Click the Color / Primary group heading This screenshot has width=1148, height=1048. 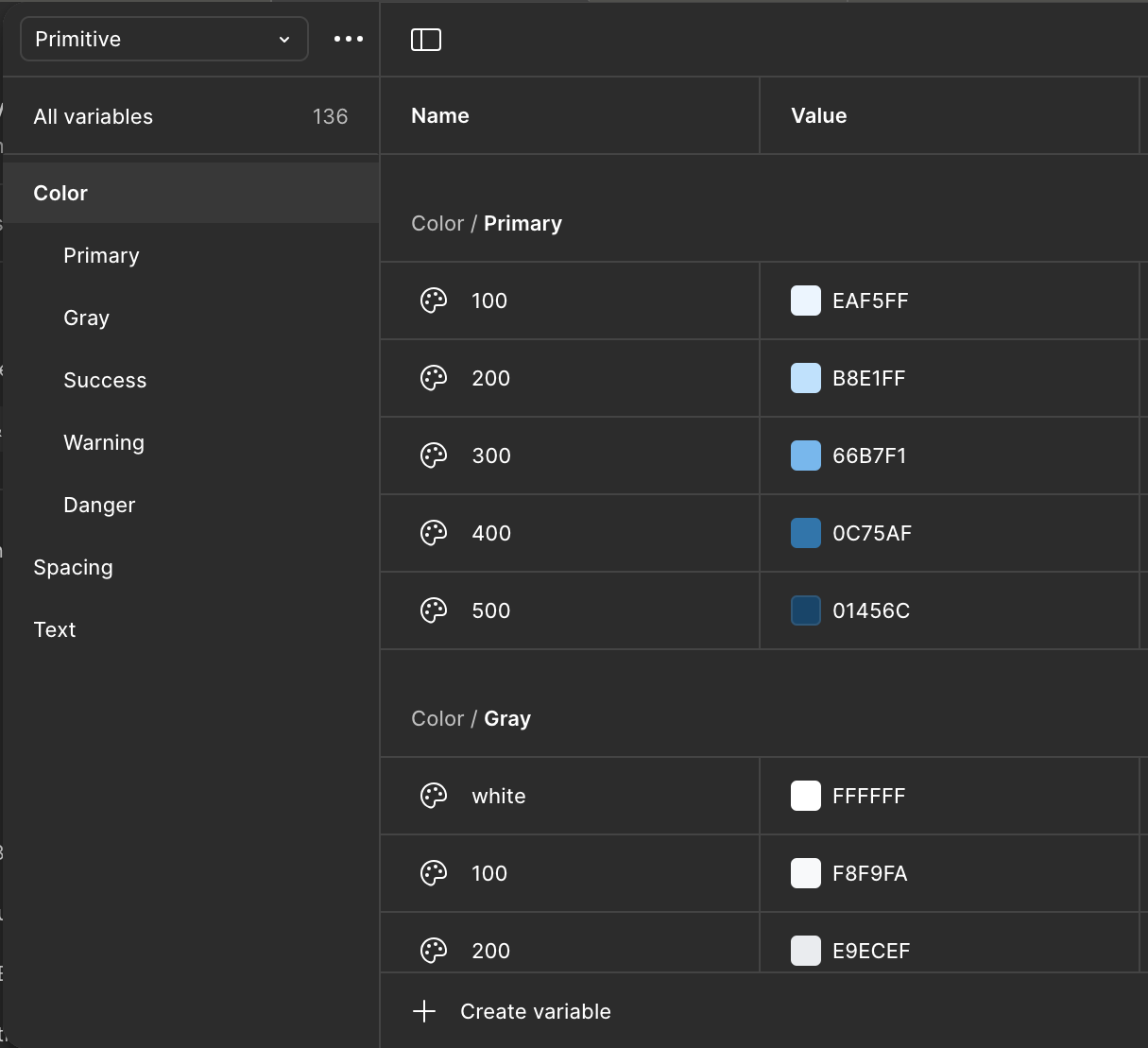[x=487, y=223]
